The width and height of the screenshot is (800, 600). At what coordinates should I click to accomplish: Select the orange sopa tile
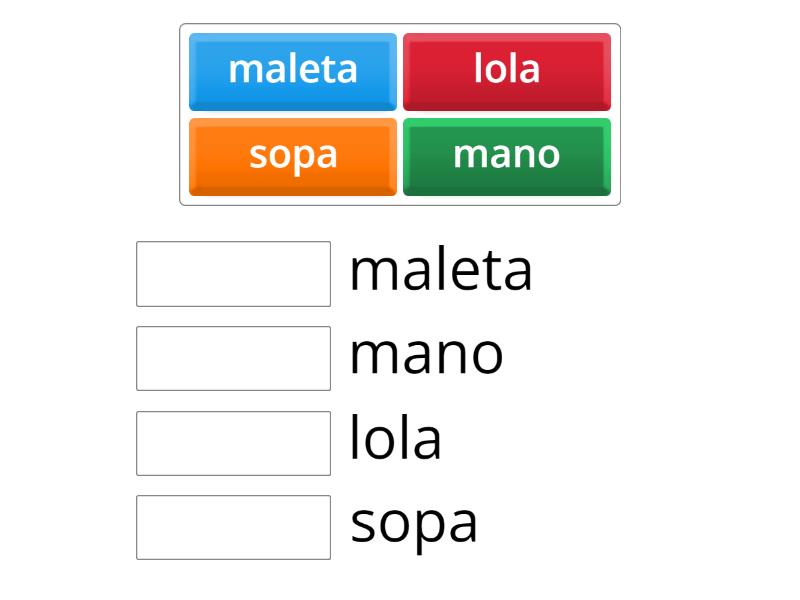tap(293, 155)
